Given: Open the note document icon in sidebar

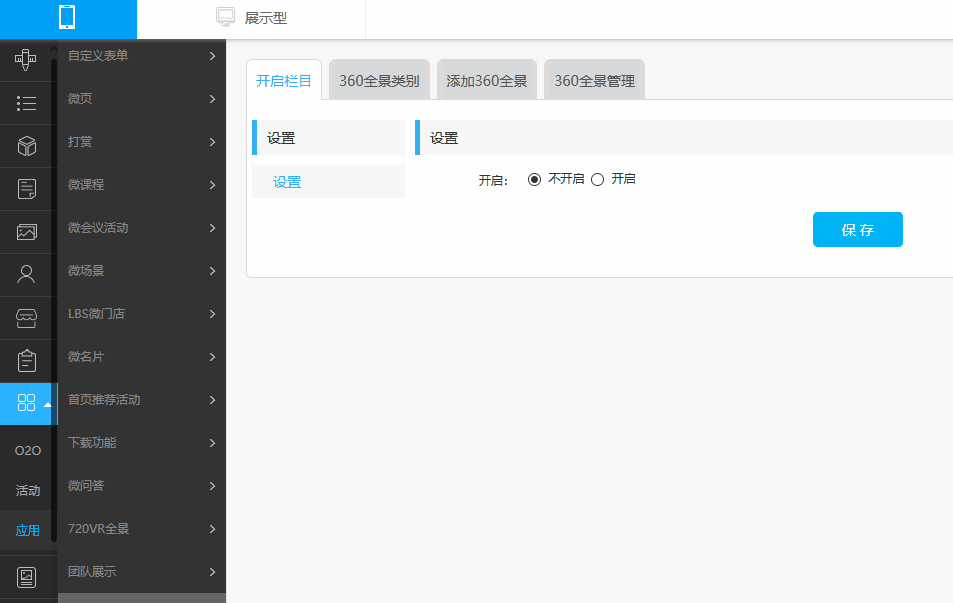Looking at the screenshot, I should pos(26,189).
